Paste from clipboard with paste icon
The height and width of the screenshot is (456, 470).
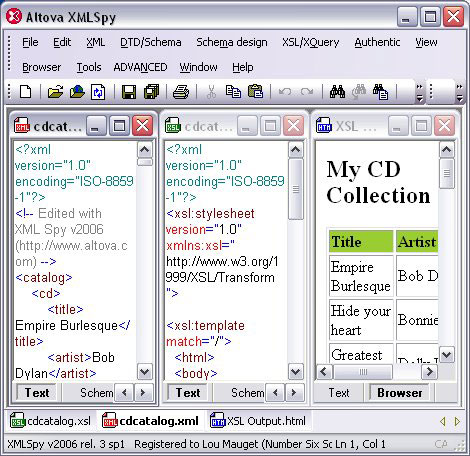click(x=256, y=92)
